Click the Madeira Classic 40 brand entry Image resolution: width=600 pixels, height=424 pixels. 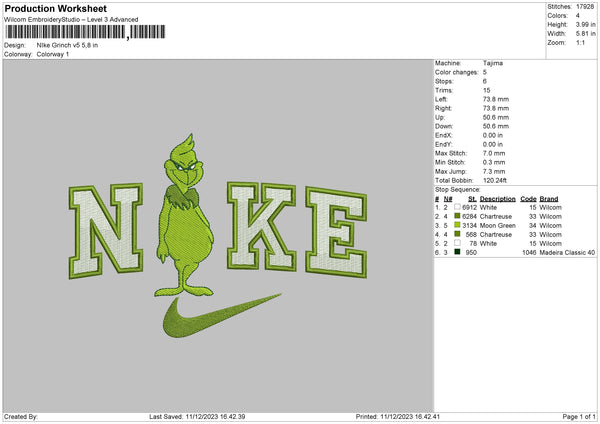tap(567, 253)
